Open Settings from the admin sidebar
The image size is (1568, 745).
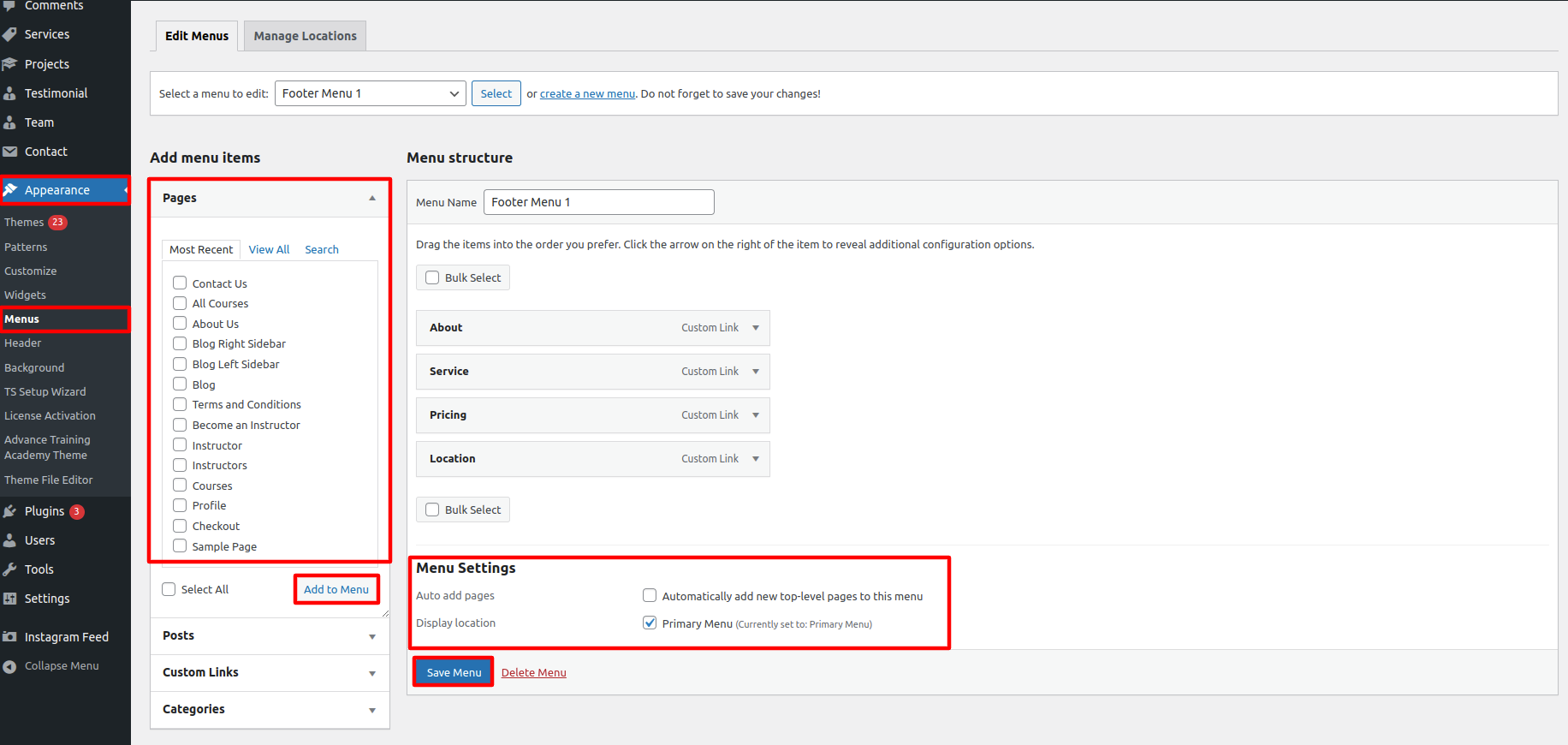[47, 599]
